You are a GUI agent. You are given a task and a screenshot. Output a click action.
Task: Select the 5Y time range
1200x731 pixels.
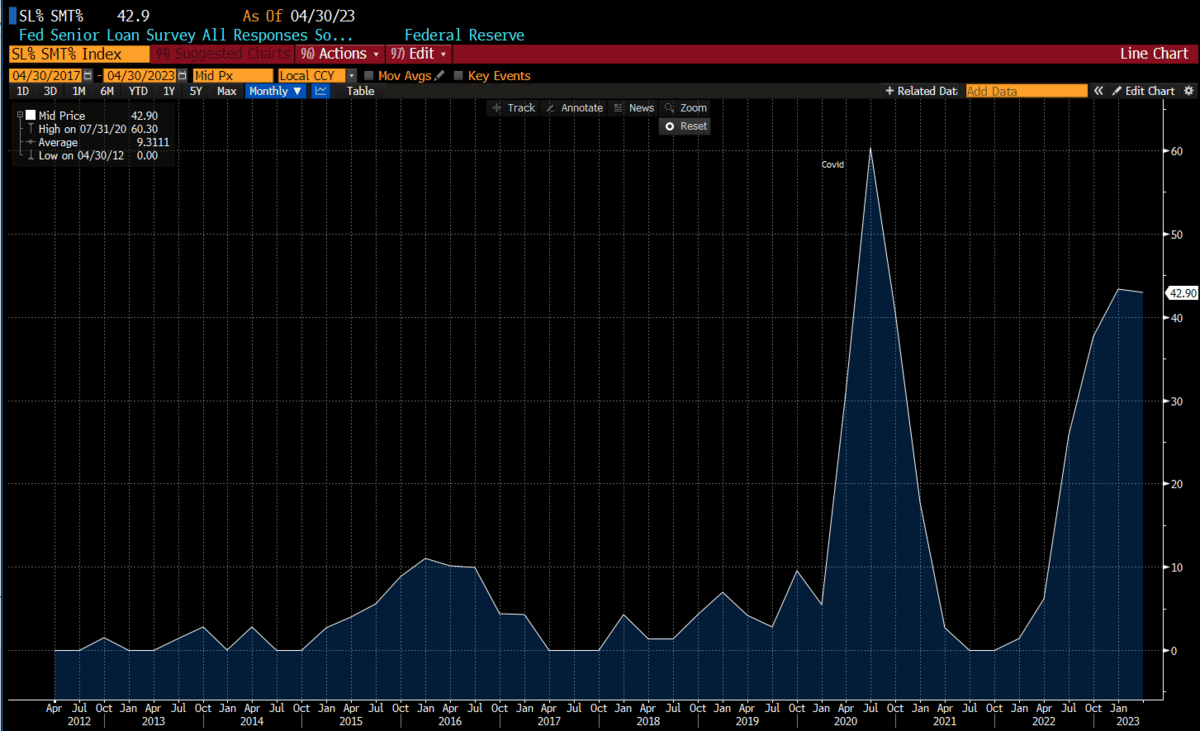(196, 91)
